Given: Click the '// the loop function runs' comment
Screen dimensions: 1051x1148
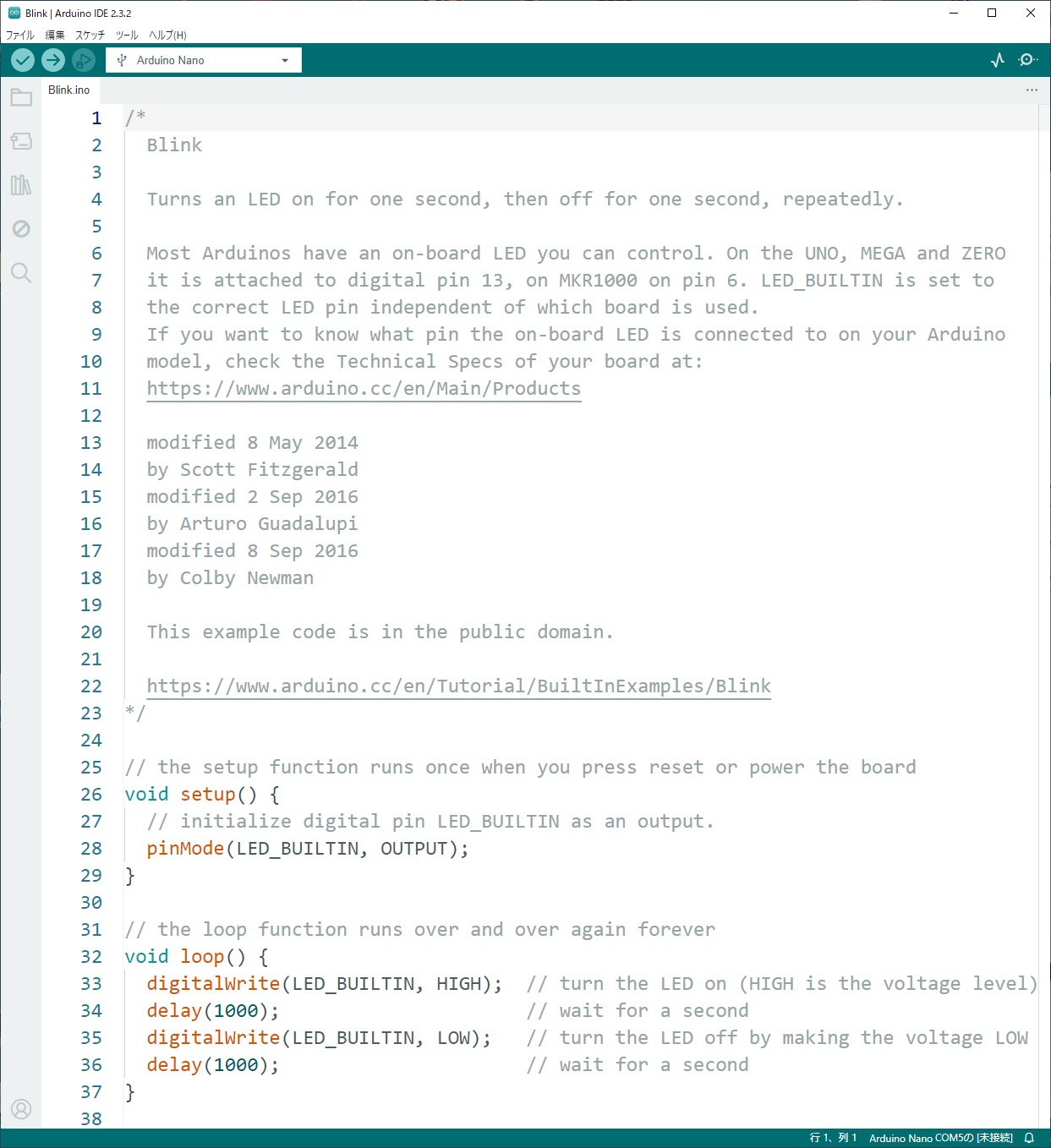Looking at the screenshot, I should point(420,929).
